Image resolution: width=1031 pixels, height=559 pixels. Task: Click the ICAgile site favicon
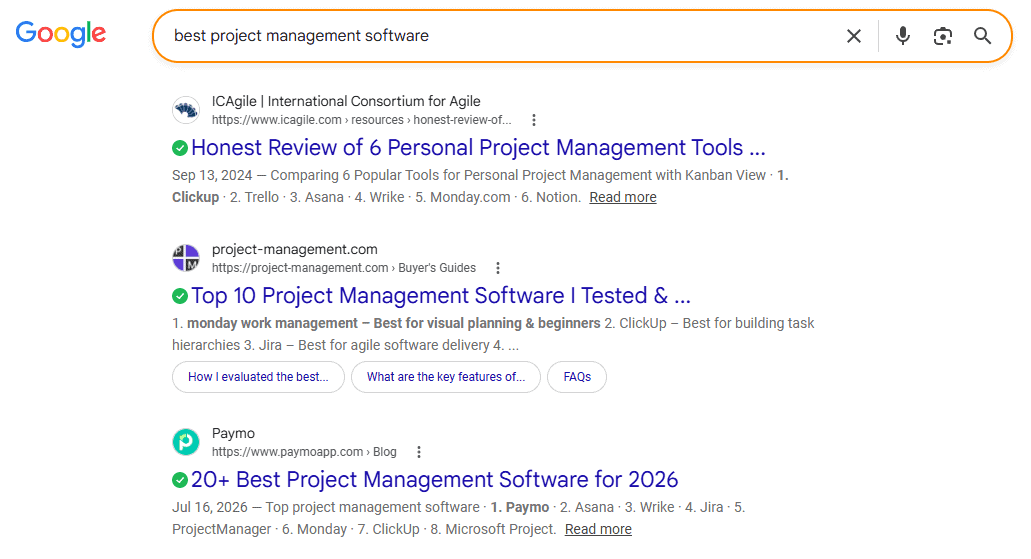(186, 110)
